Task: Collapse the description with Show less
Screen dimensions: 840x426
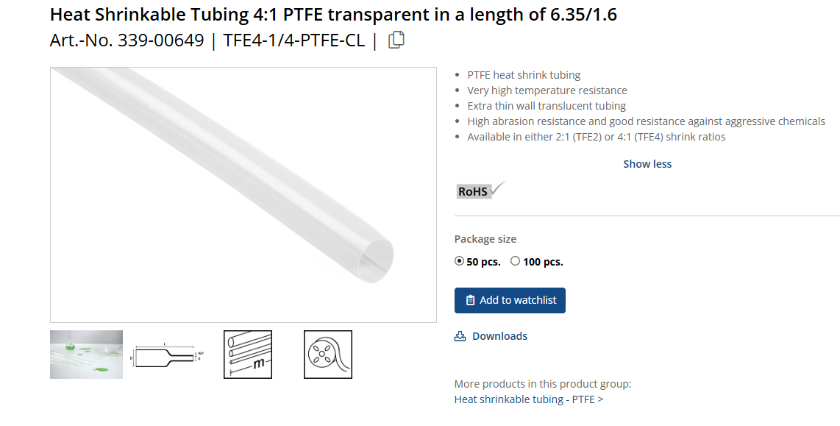Action: [647, 164]
